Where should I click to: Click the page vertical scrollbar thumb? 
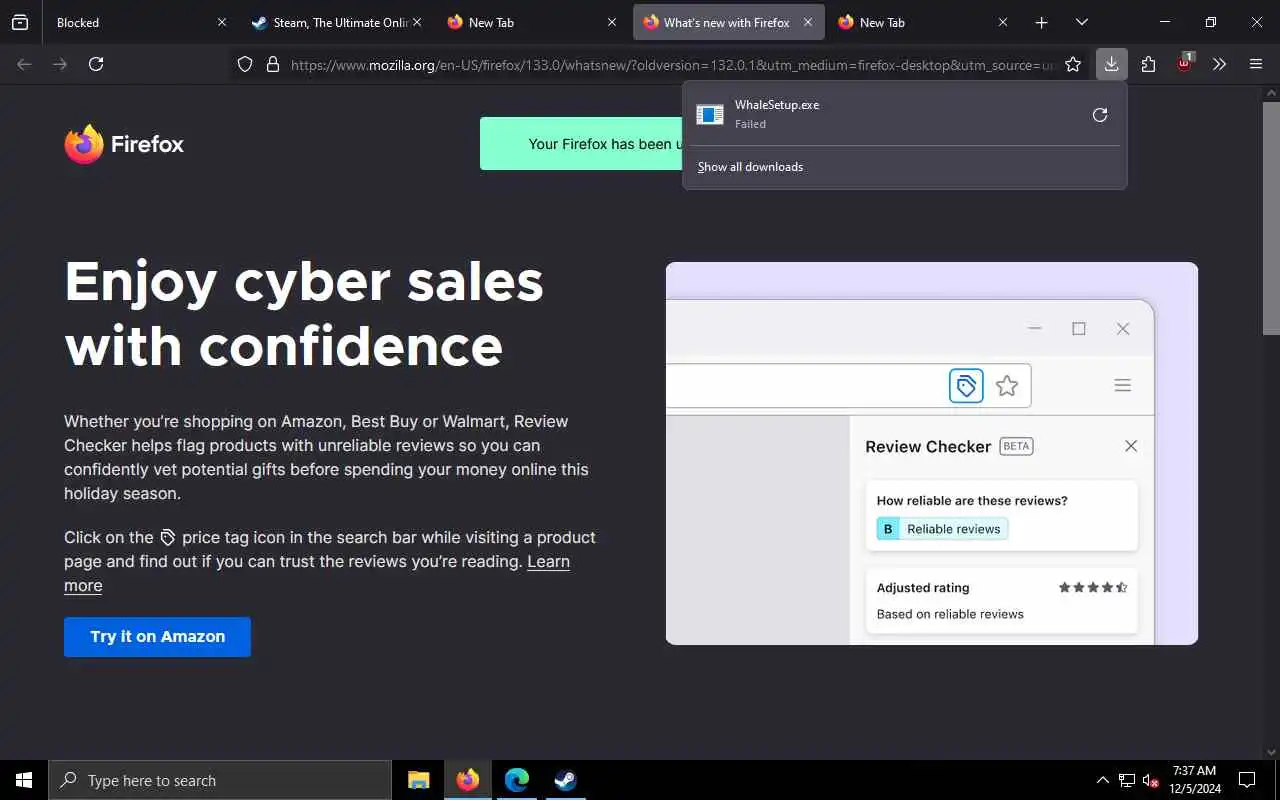click(1271, 218)
